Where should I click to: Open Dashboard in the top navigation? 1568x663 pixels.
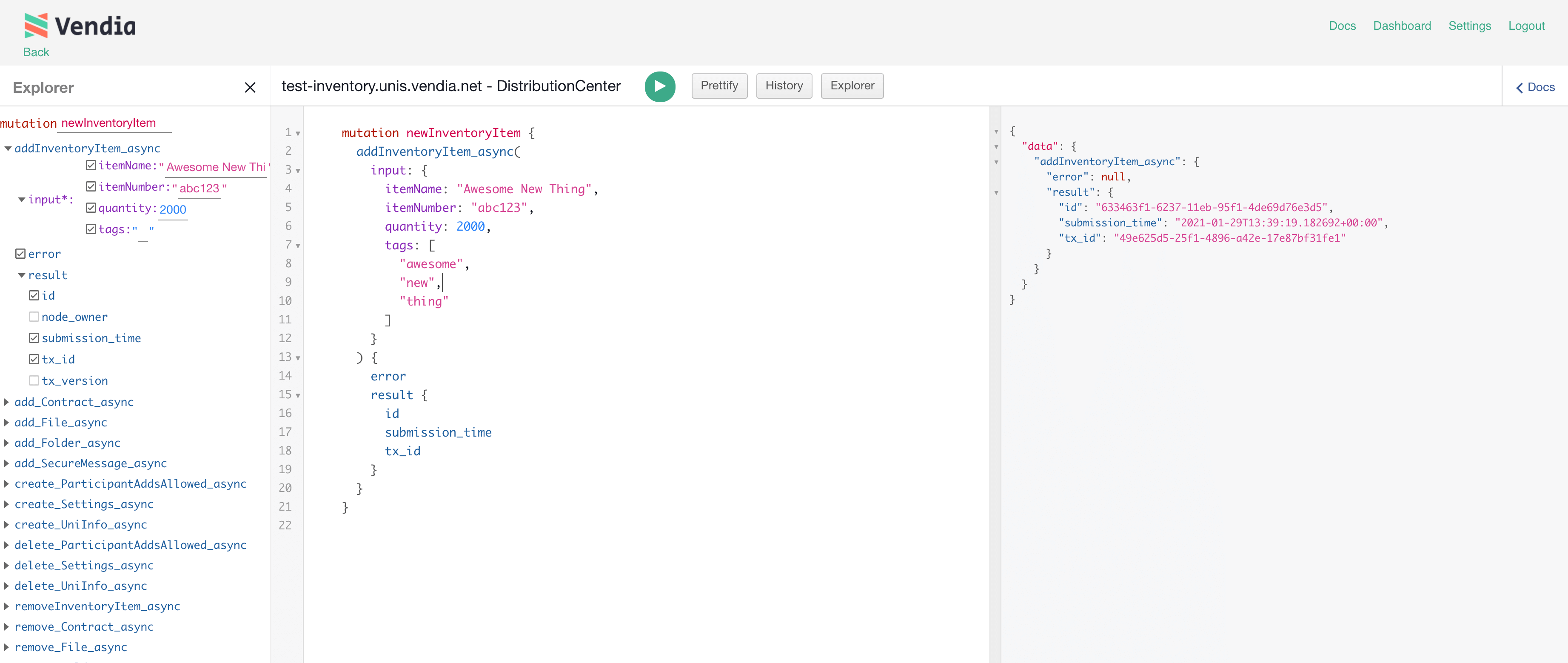tap(1401, 26)
